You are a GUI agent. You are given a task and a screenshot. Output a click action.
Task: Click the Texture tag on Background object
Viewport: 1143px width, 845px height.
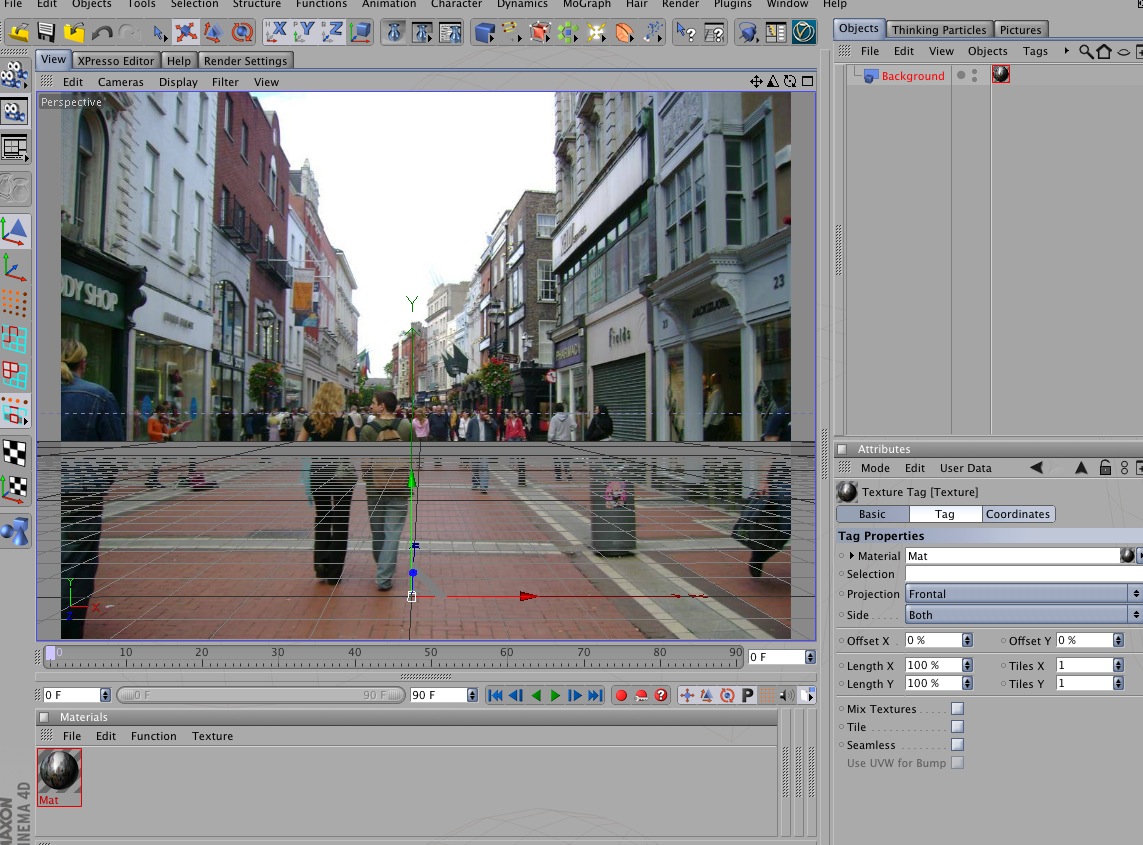1000,75
